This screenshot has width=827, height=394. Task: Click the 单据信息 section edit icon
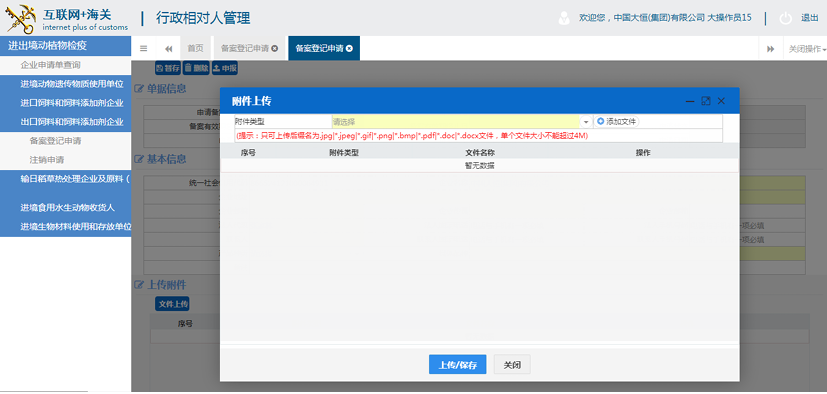(139, 89)
